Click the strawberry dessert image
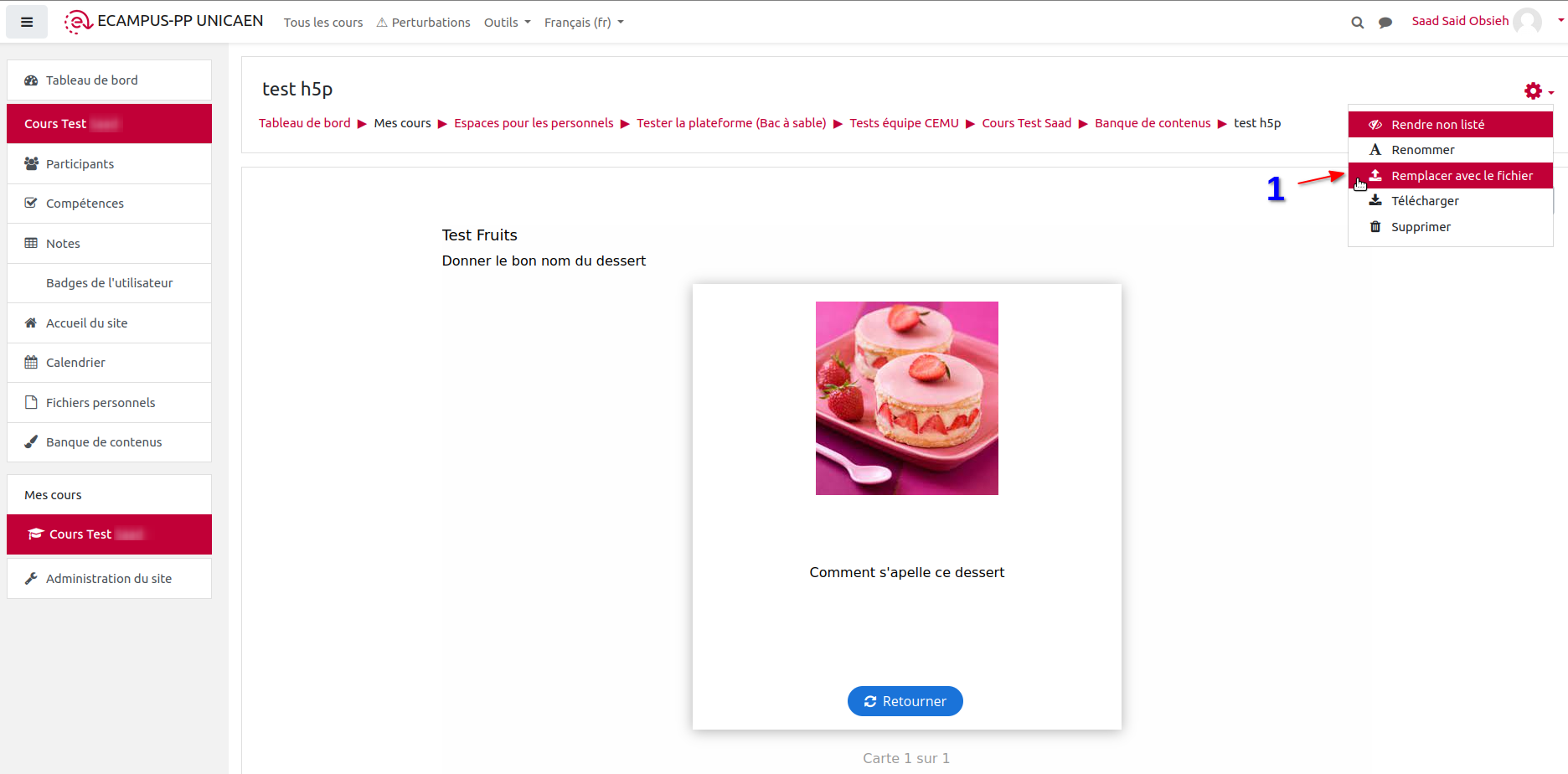This screenshot has width=1568, height=774. tap(906, 398)
